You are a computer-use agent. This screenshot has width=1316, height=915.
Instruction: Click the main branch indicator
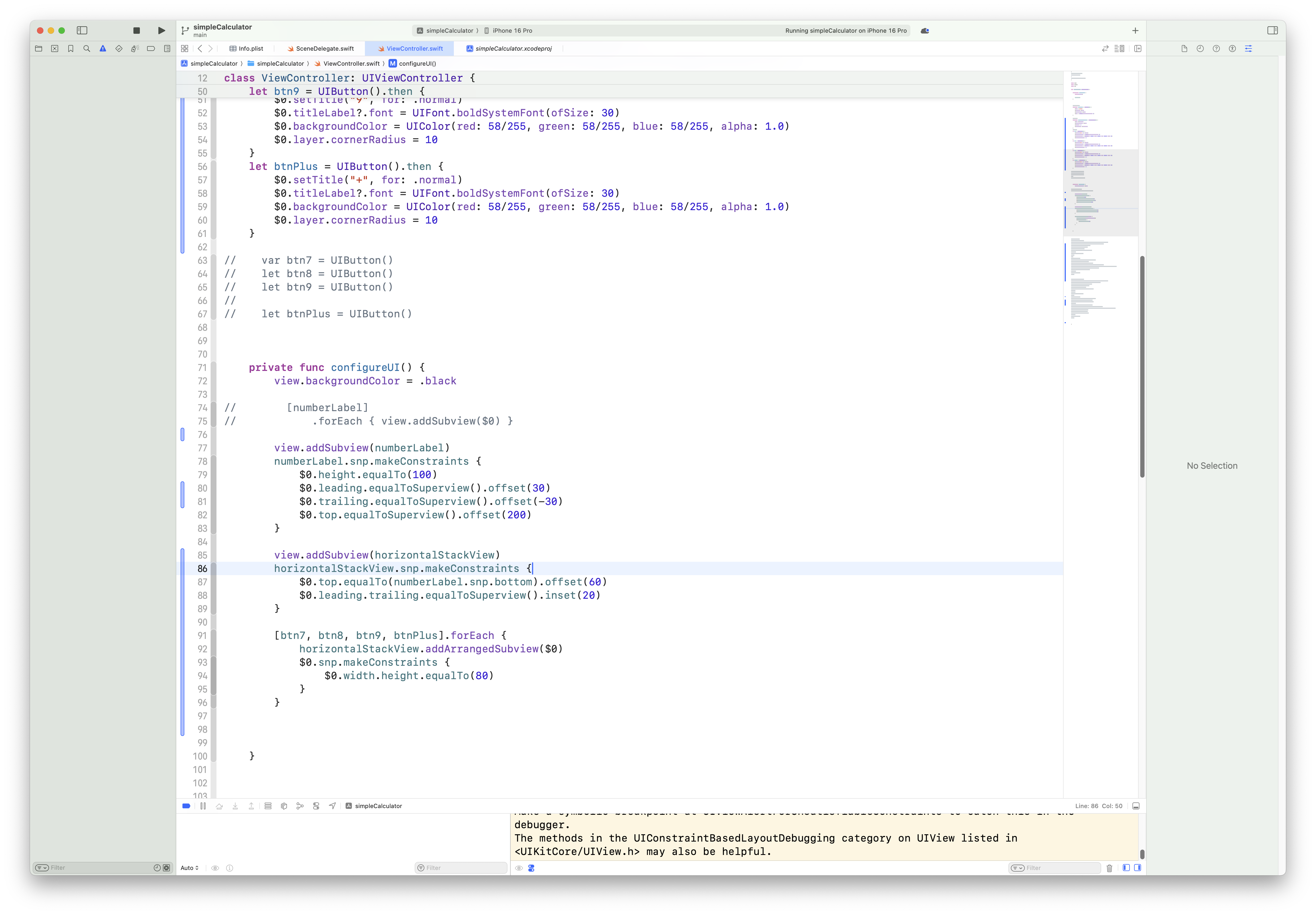tap(200, 35)
